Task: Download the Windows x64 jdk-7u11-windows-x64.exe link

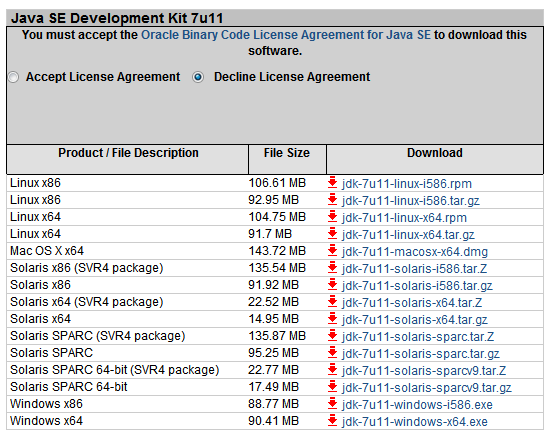Action: (415, 422)
